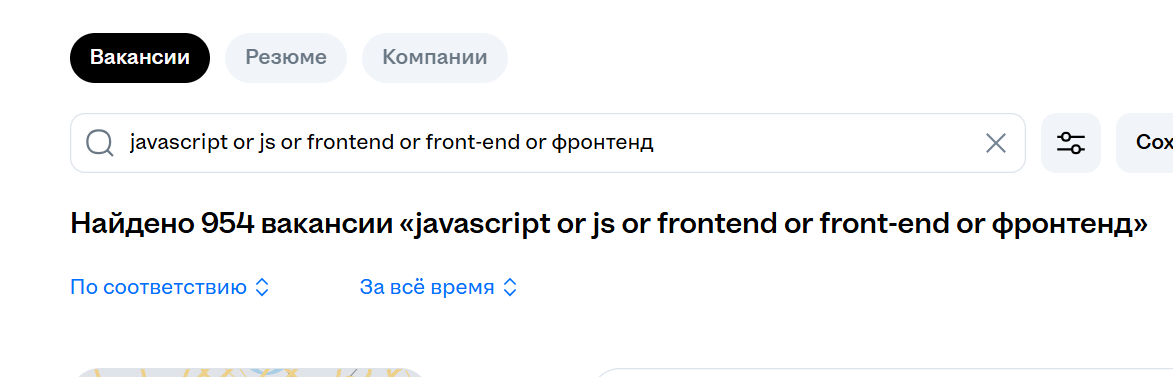This screenshot has height=377, width=1173.
Task: Click the Найдено 954 вакансии results heading
Action: click(609, 224)
